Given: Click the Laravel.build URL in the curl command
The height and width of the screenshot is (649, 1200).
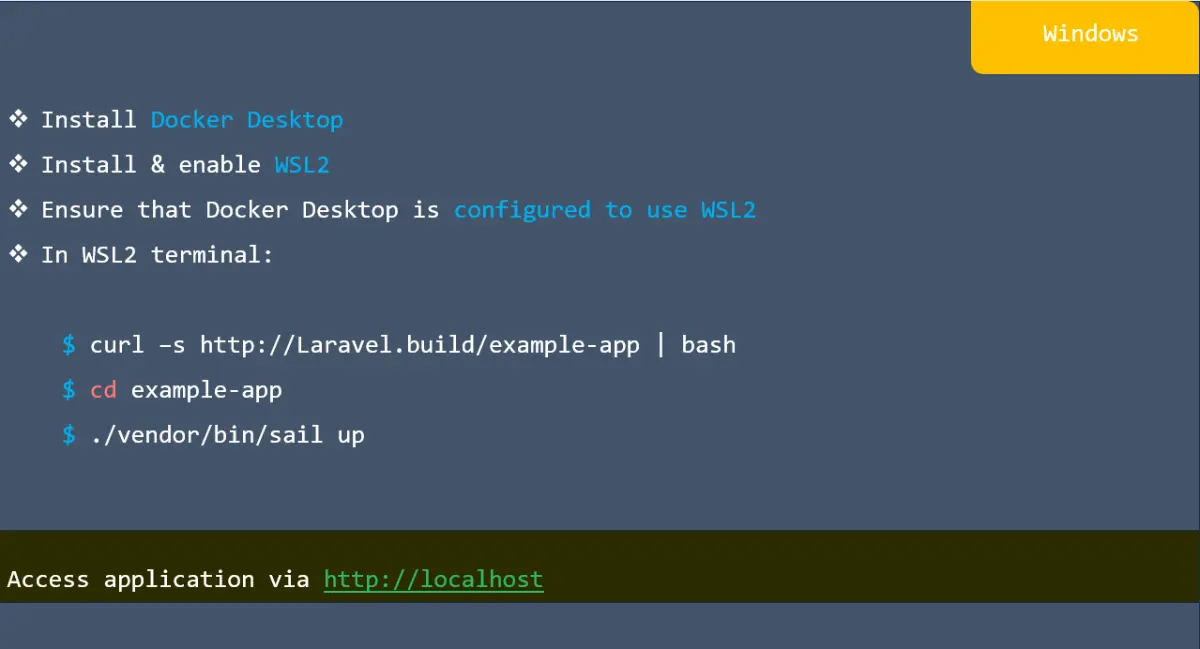Looking at the screenshot, I should coord(419,345).
